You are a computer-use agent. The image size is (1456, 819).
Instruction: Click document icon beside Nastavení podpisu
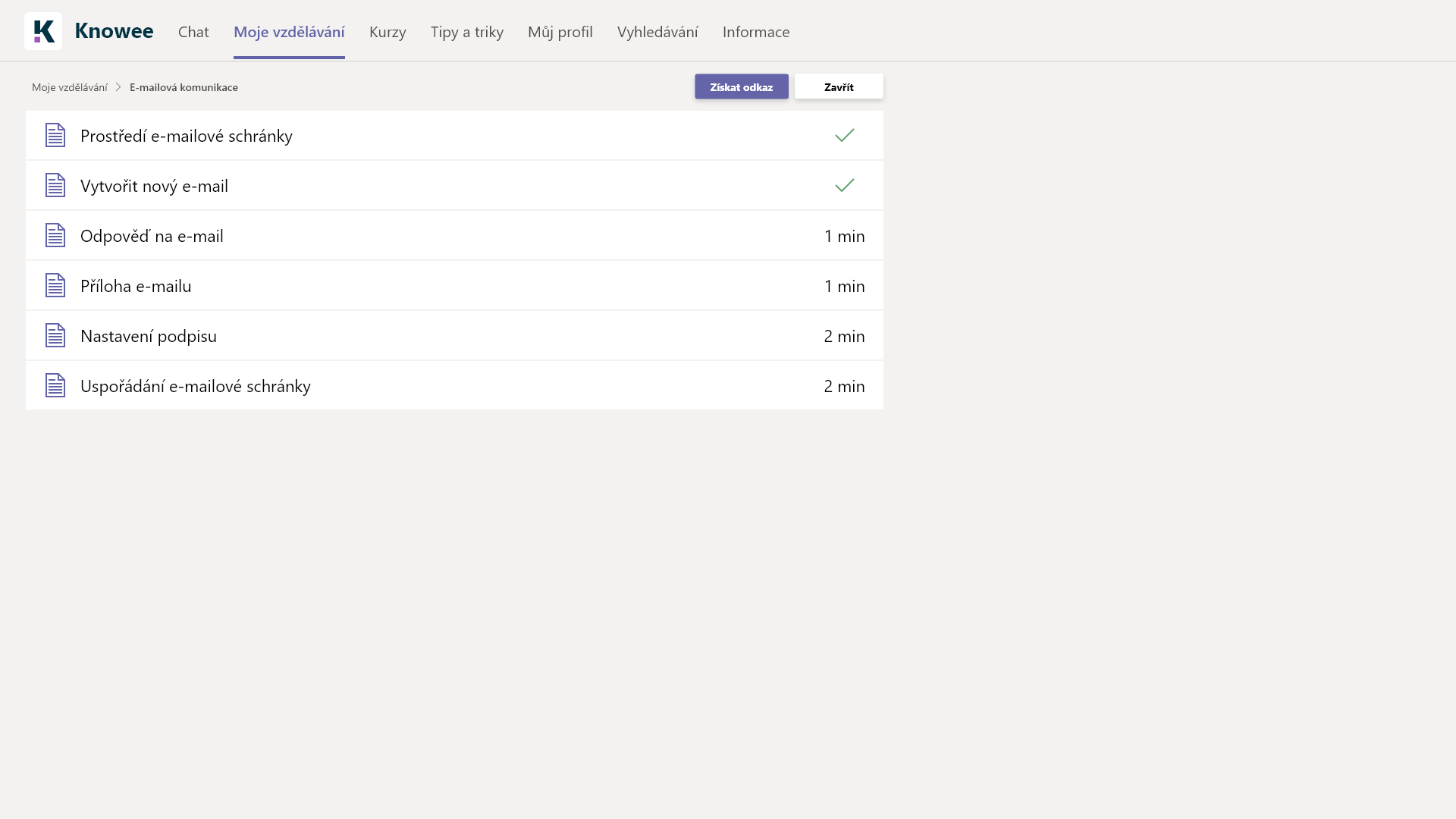pos(55,336)
